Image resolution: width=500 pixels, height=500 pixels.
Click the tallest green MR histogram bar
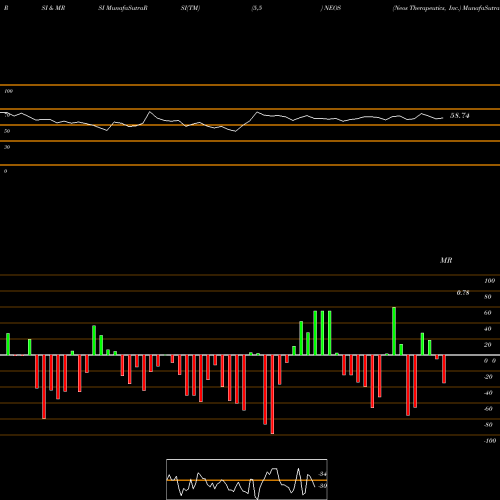[x=394, y=331]
